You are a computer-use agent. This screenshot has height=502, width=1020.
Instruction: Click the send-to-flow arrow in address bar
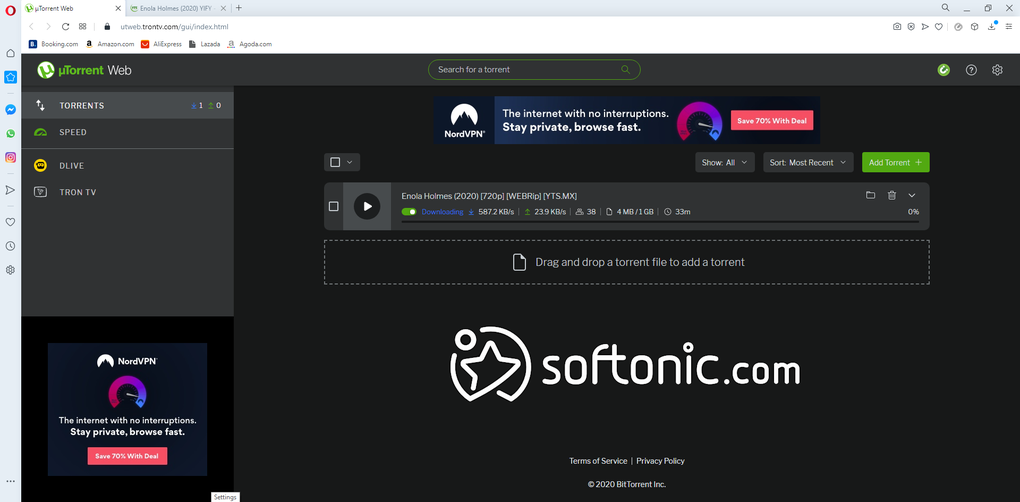[925, 27]
